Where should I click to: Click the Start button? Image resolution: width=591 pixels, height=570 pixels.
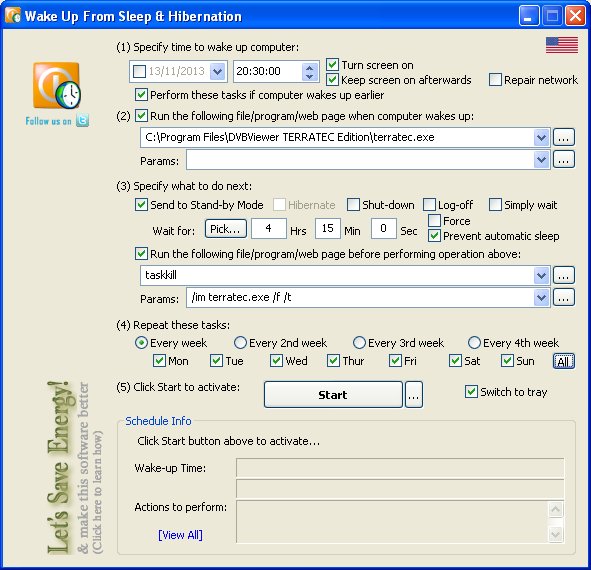coord(333,395)
